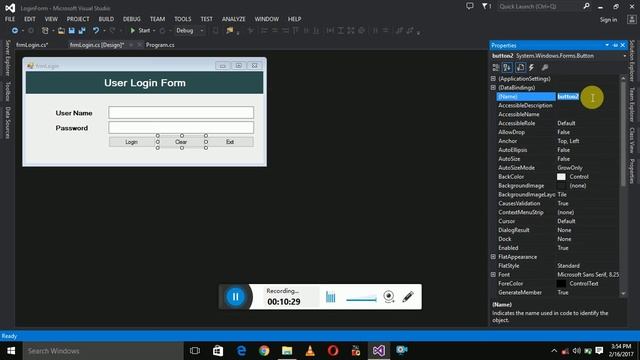640x360 pixels.
Task: Click the Quick Launch search box
Action: pos(539,7)
